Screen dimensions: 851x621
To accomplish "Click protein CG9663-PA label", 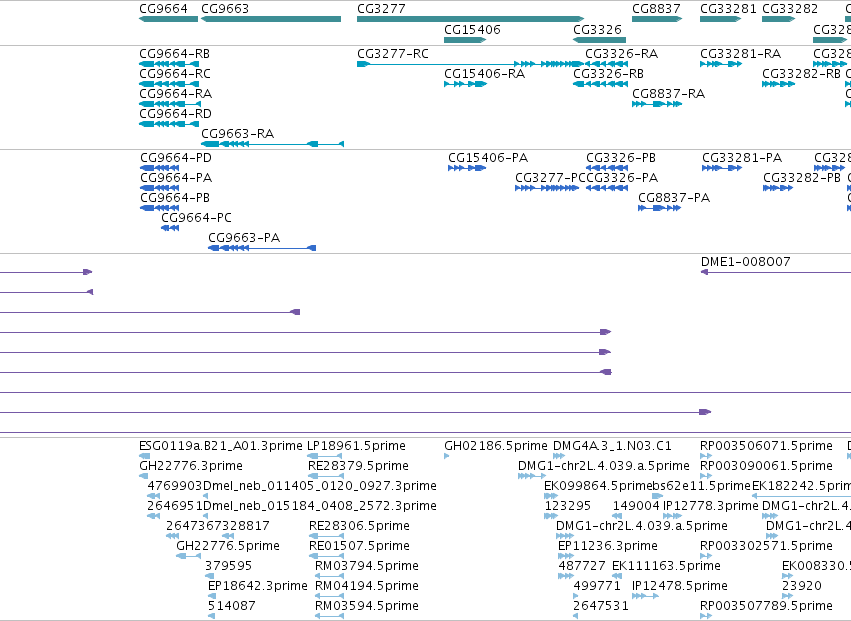I will coord(244,238).
